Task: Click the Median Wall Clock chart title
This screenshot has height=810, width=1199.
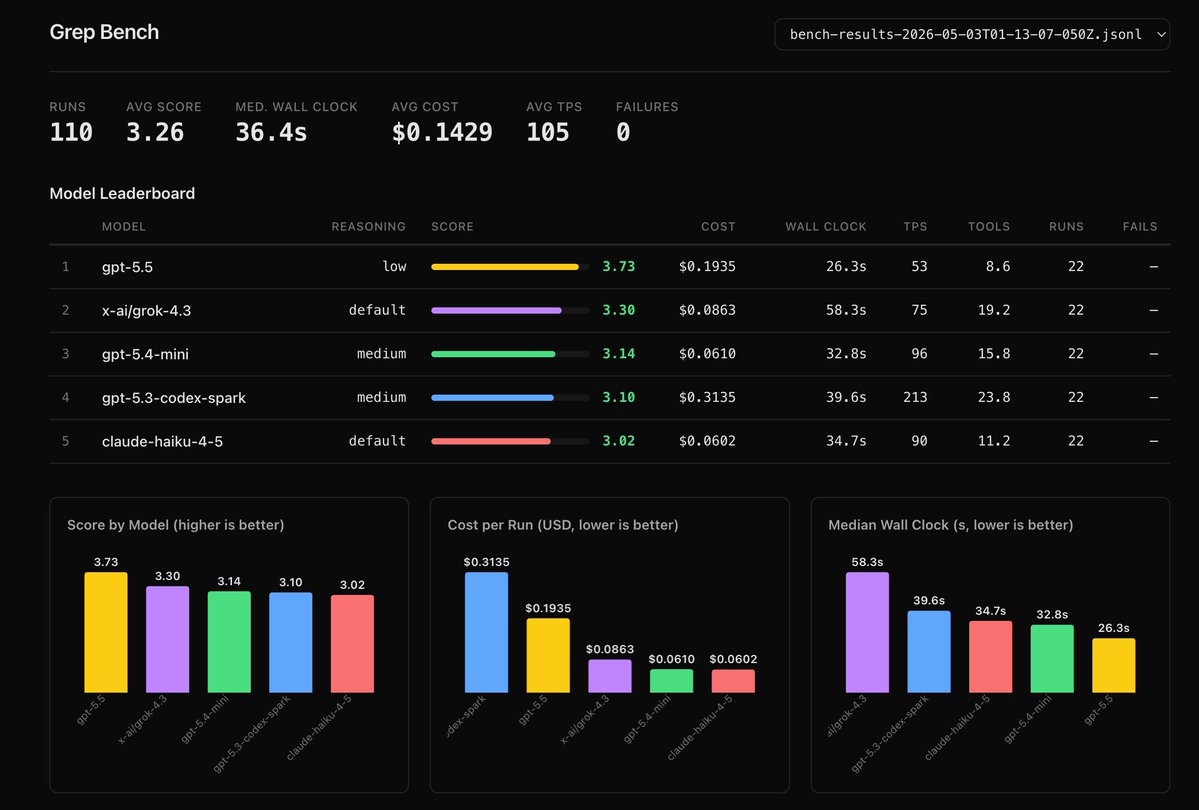Action: click(950, 525)
